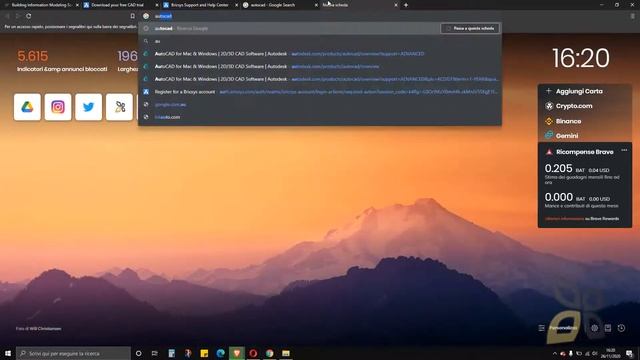
Task: Click the list icon left of Personalizza
Action: [x=542, y=328]
